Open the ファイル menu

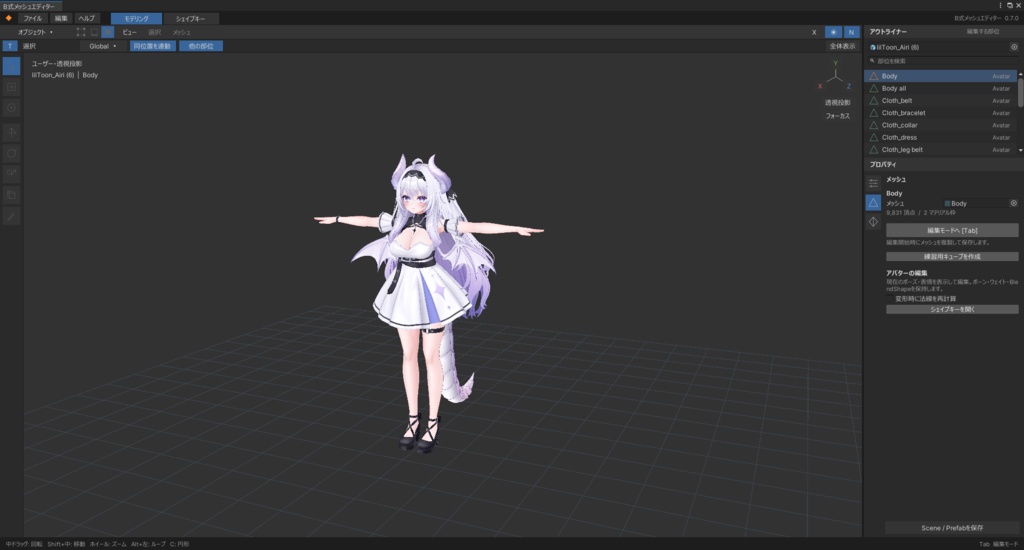(x=33, y=18)
